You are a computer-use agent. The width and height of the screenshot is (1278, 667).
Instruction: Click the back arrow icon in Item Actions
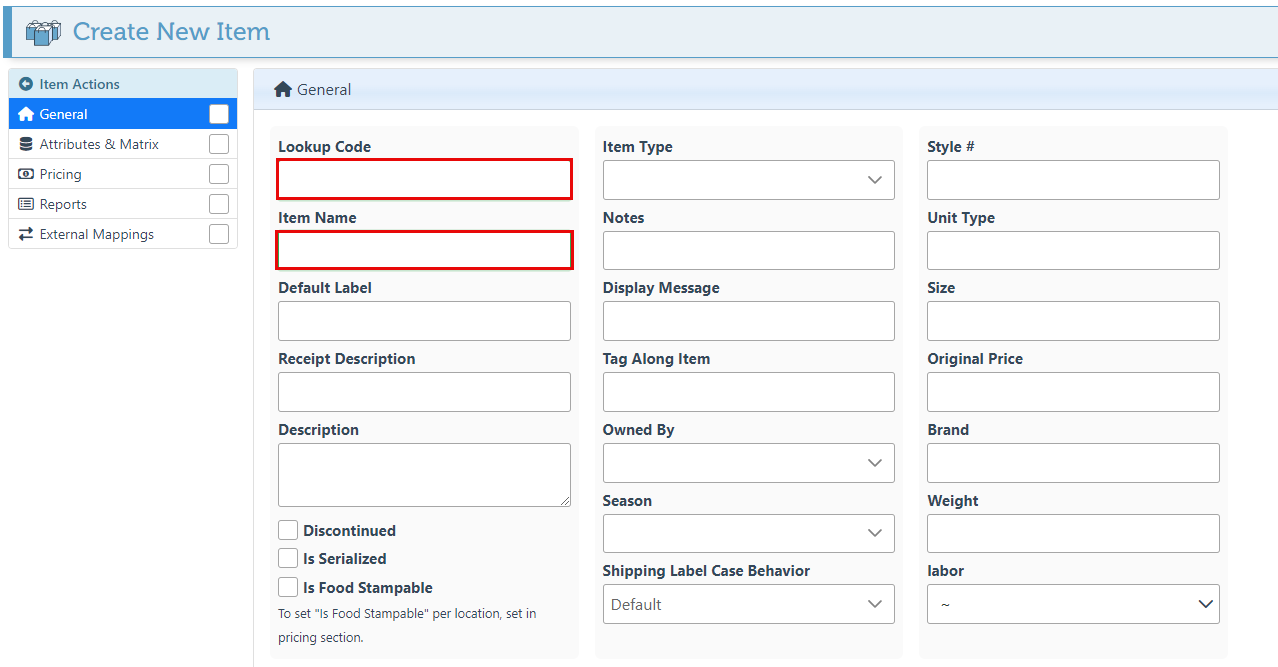pos(26,84)
